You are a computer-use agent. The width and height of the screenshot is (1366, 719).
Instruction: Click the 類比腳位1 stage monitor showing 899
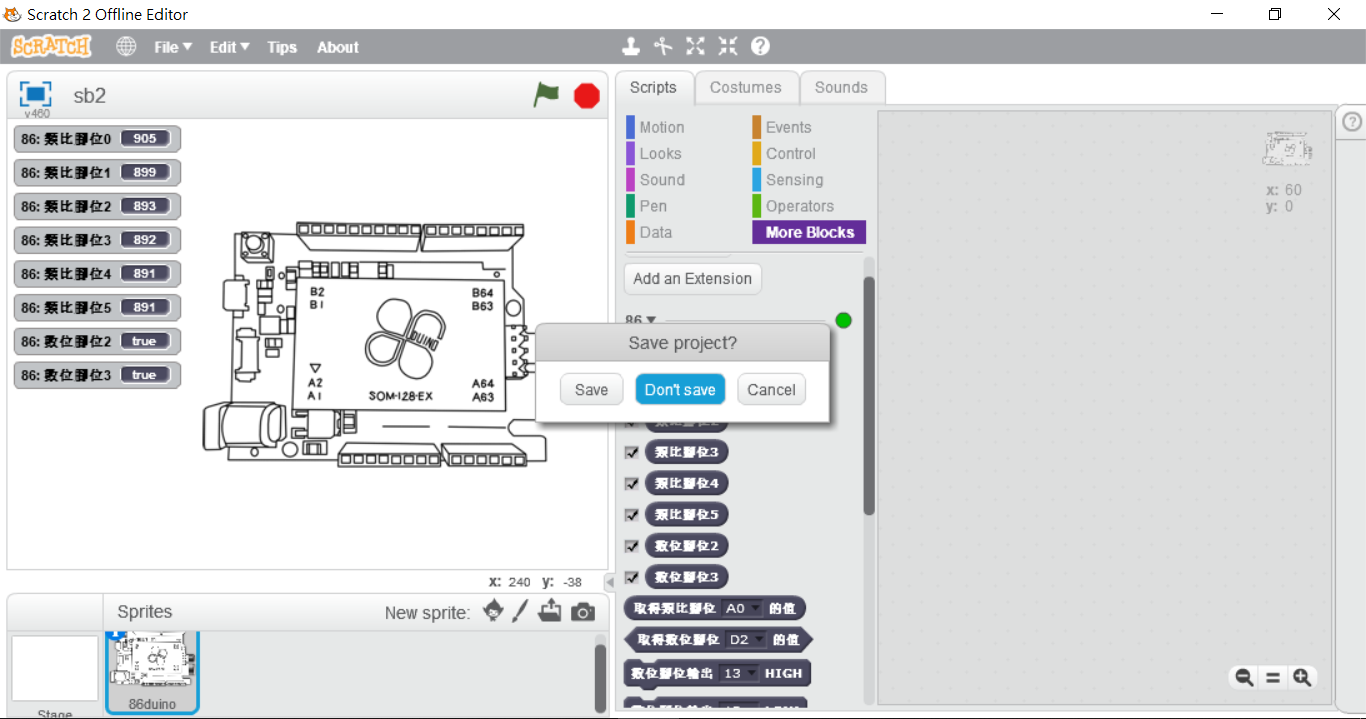point(97,172)
